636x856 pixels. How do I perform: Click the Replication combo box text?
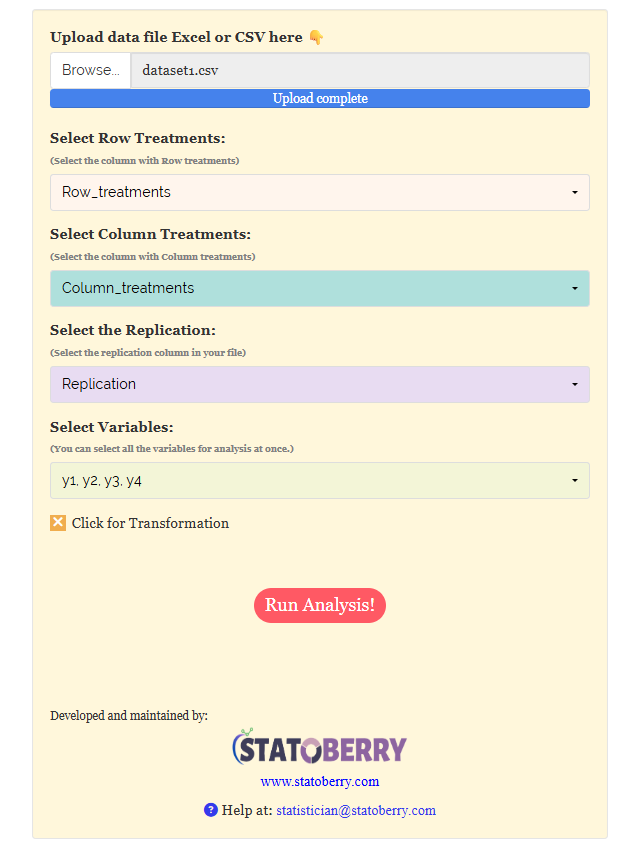(x=99, y=384)
